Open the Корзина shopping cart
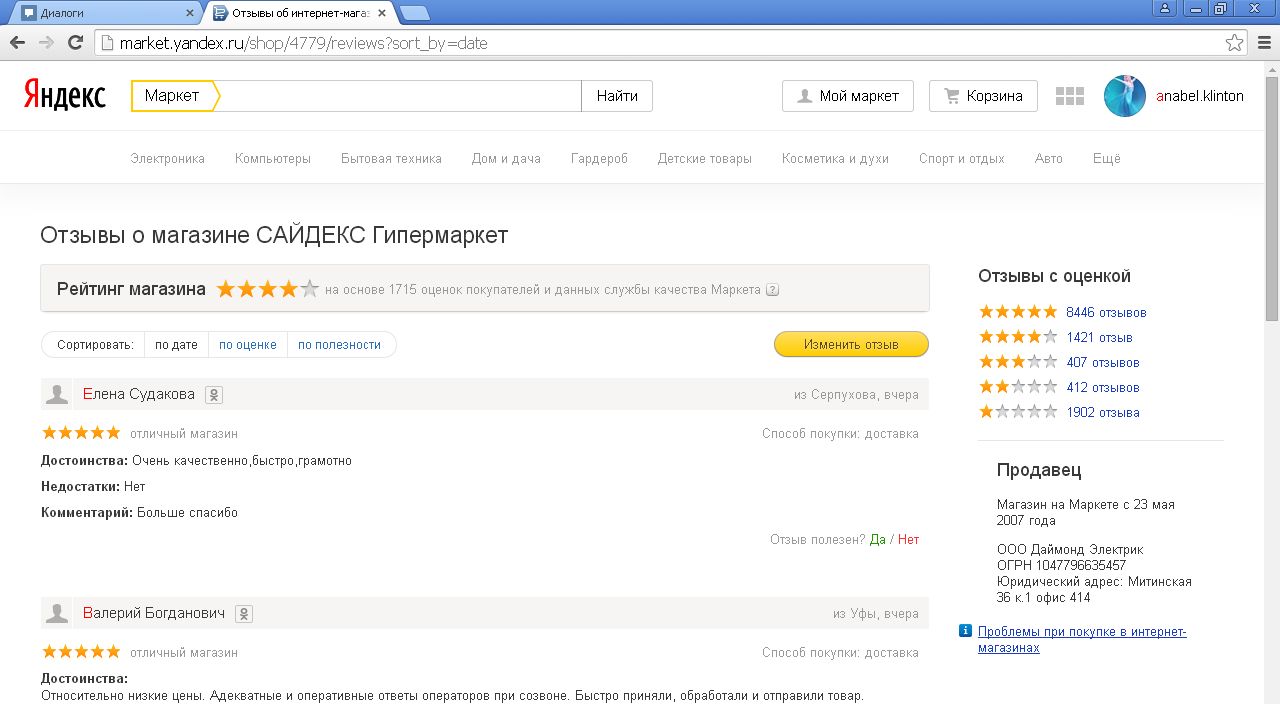 click(x=983, y=96)
